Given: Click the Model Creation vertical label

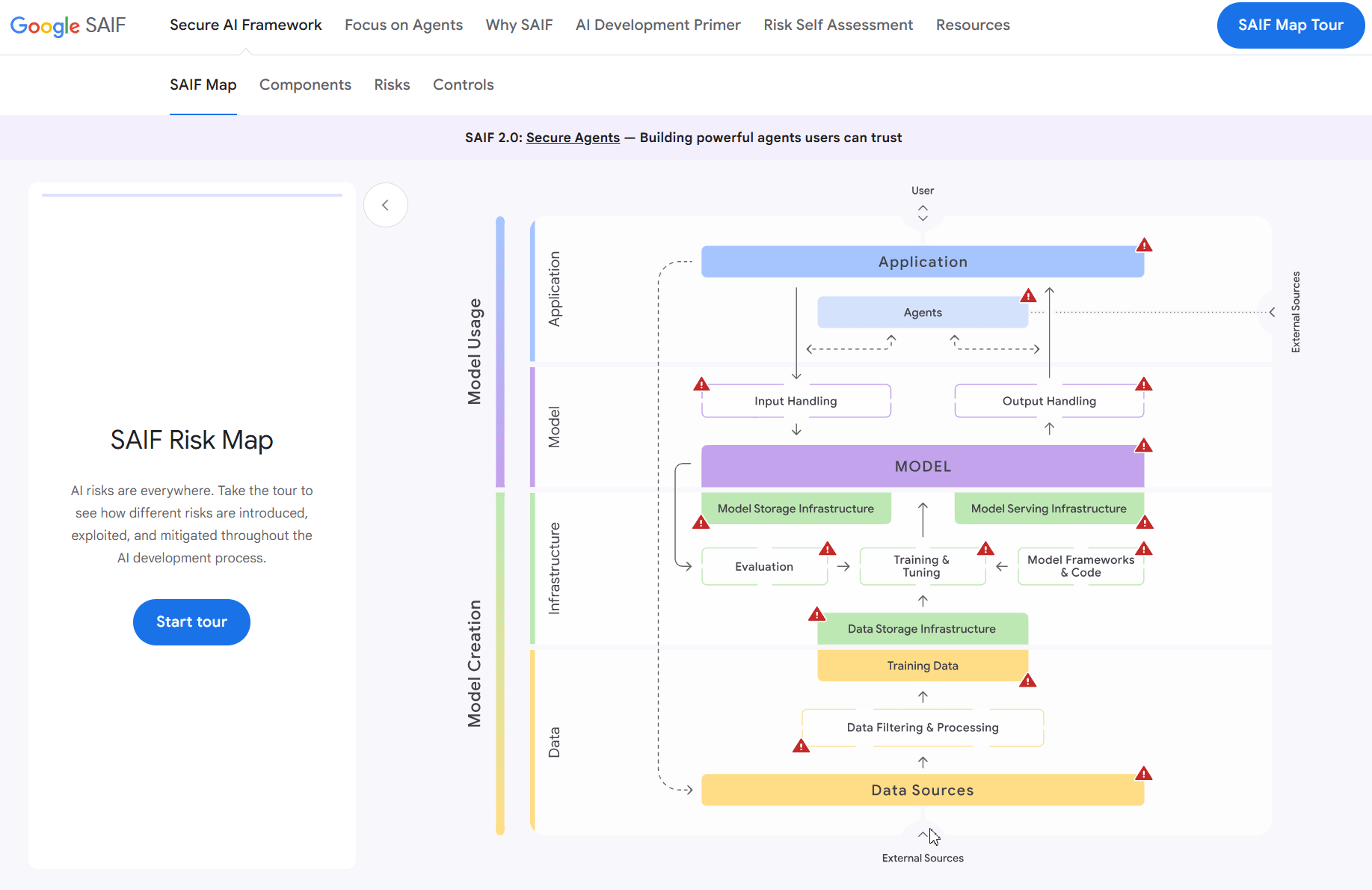Looking at the screenshot, I should click(475, 663).
